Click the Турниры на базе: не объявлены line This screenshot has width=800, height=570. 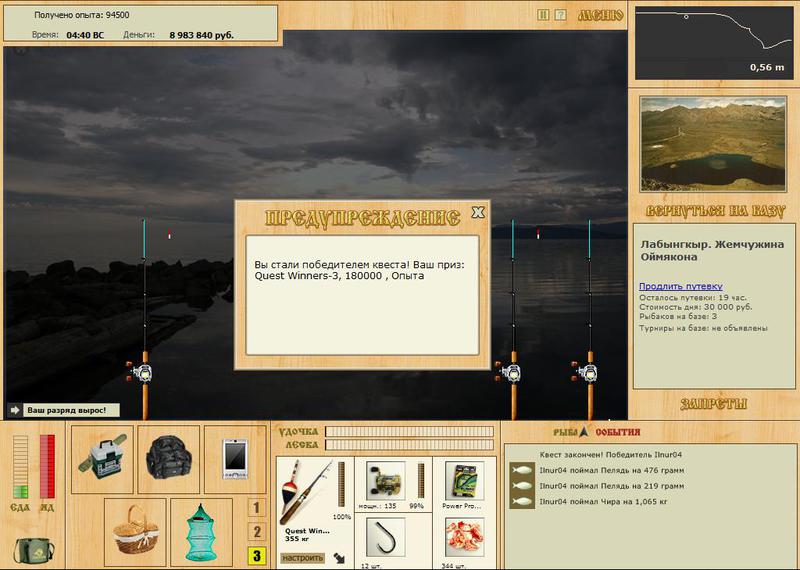(x=703, y=328)
